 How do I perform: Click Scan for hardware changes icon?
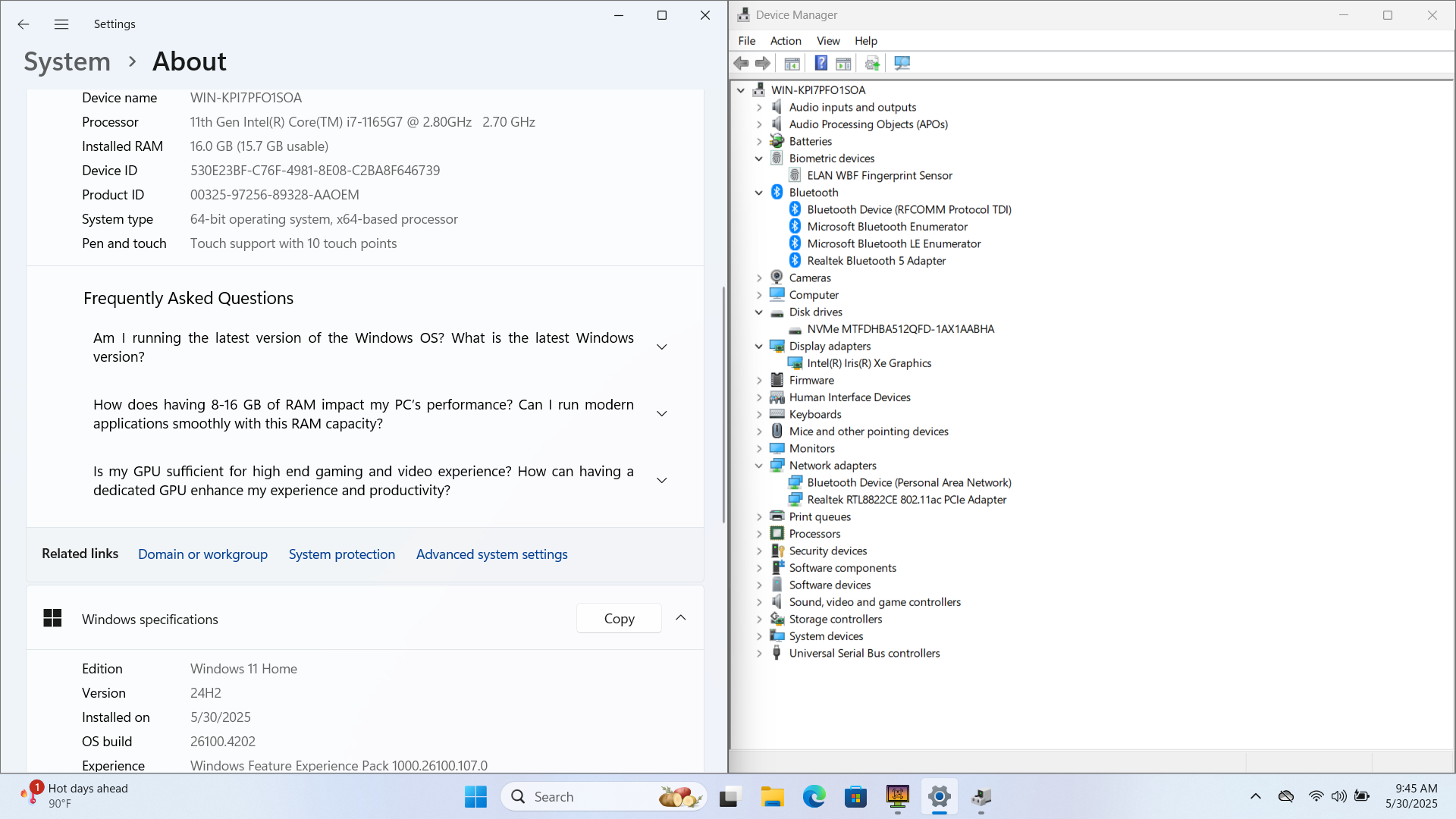click(902, 64)
